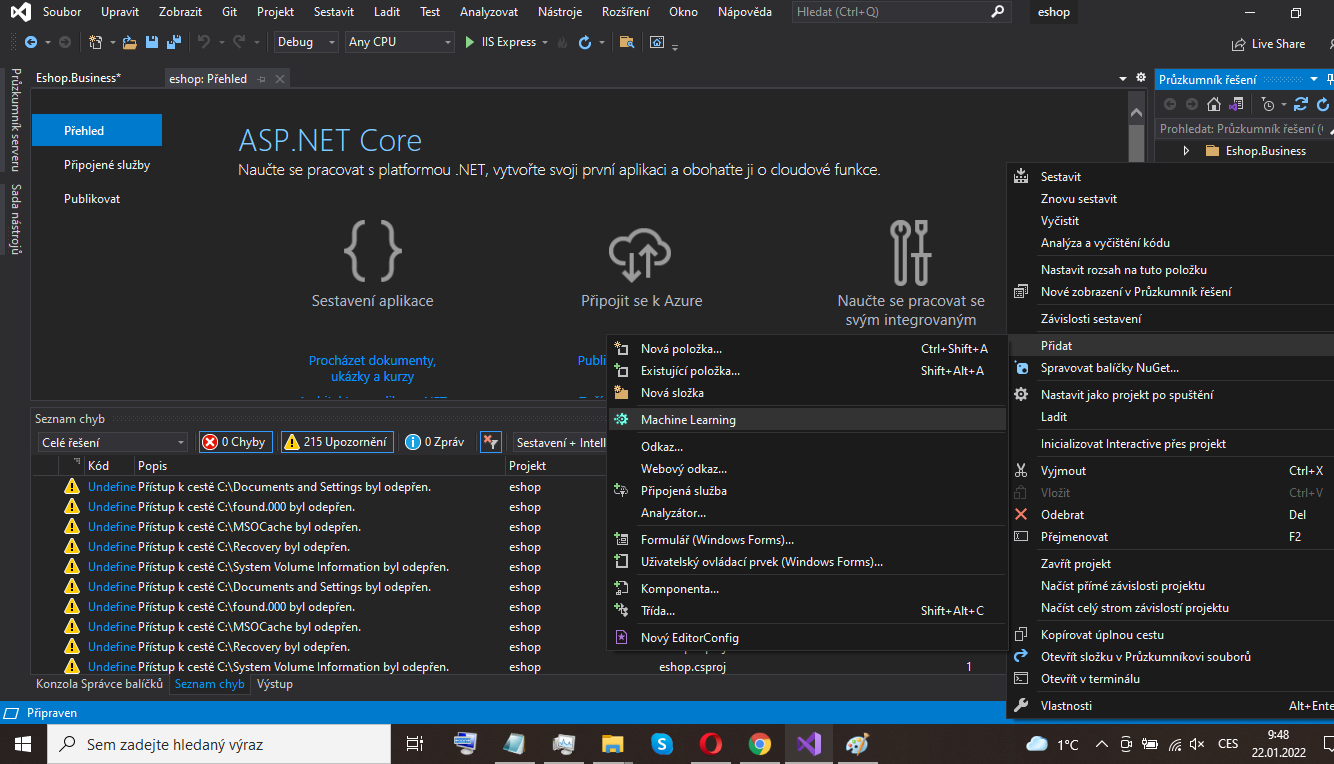Viewport: 1334px width, 764px height.
Task: Toggle the 0 Zpráv messages filter
Action: pyautogui.click(x=435, y=442)
